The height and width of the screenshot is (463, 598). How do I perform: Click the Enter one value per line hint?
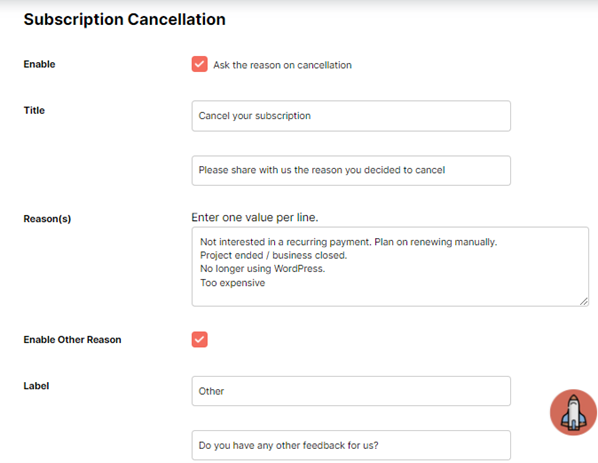(x=255, y=217)
